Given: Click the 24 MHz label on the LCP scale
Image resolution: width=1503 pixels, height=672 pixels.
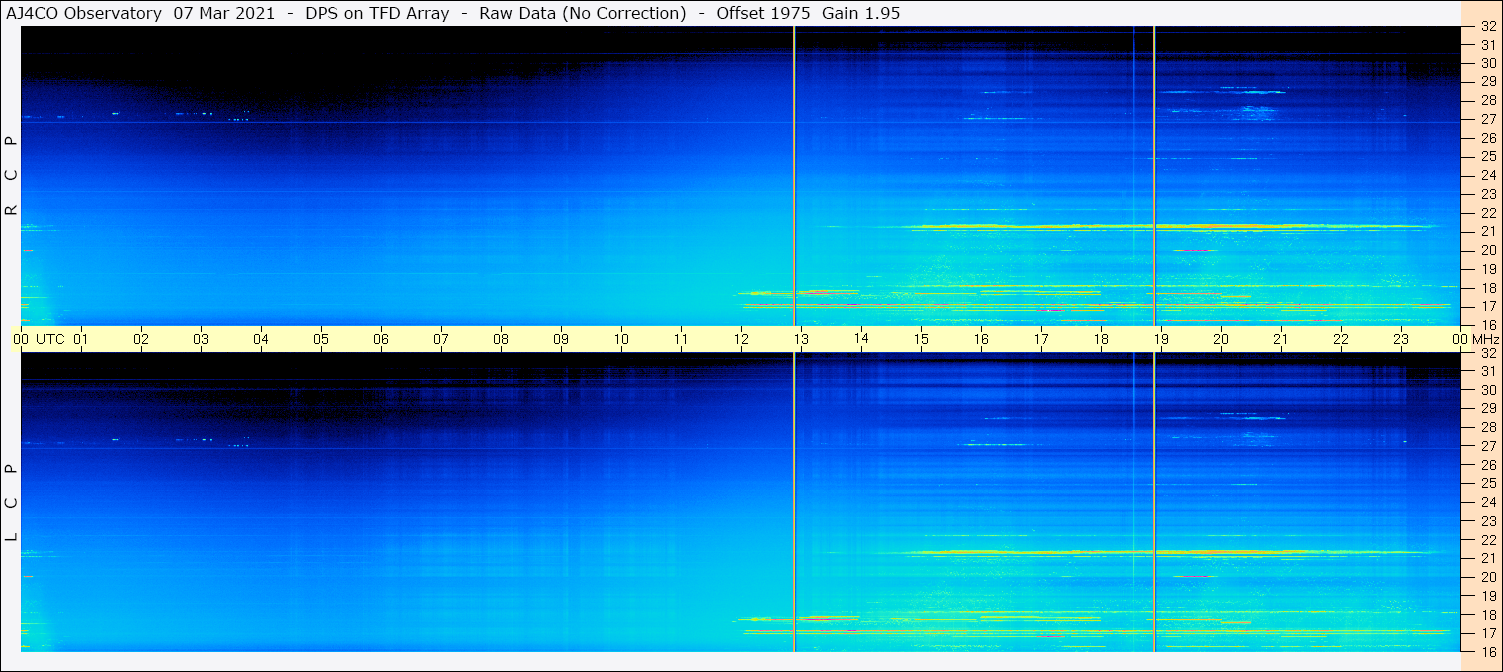Looking at the screenshot, I should pos(1487,502).
